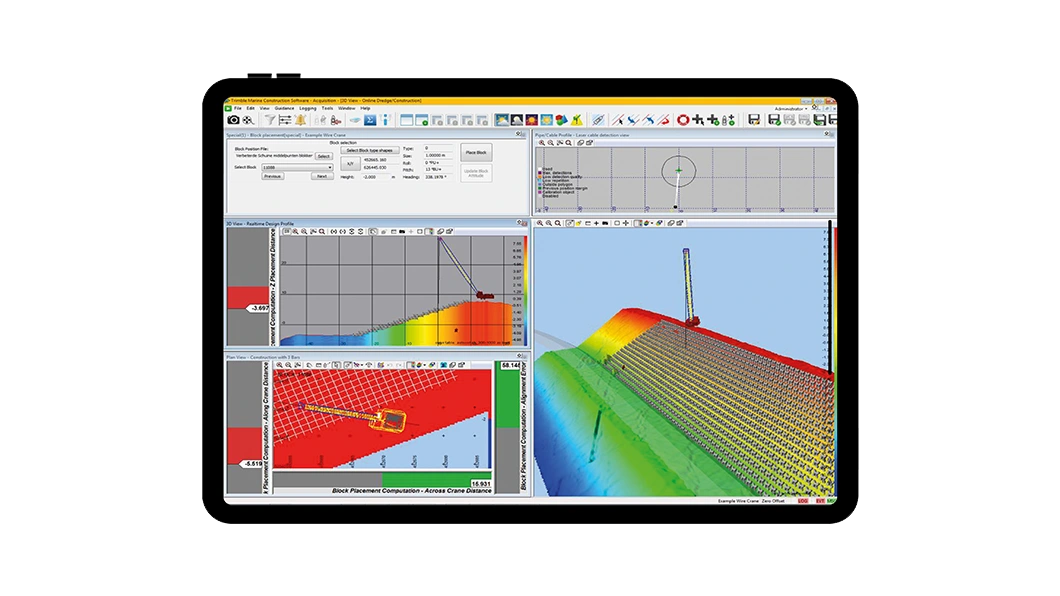Click the blue info marker icon

(x=385, y=120)
